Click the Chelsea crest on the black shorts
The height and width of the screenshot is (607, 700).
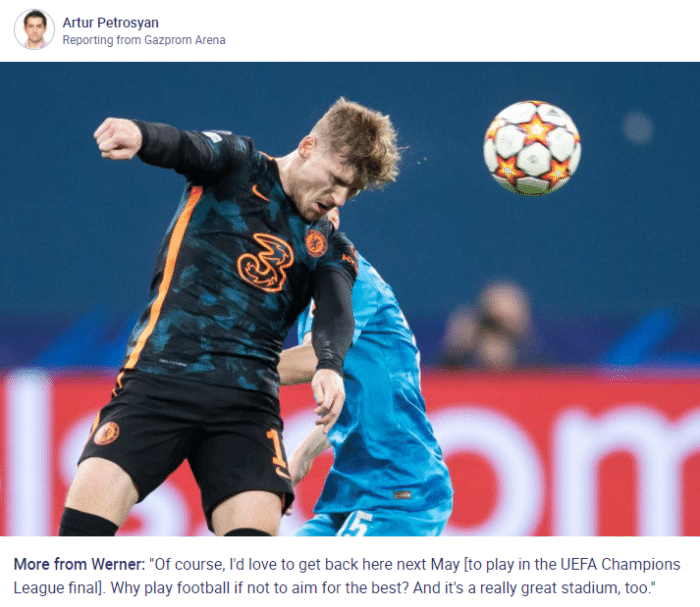click(x=106, y=433)
